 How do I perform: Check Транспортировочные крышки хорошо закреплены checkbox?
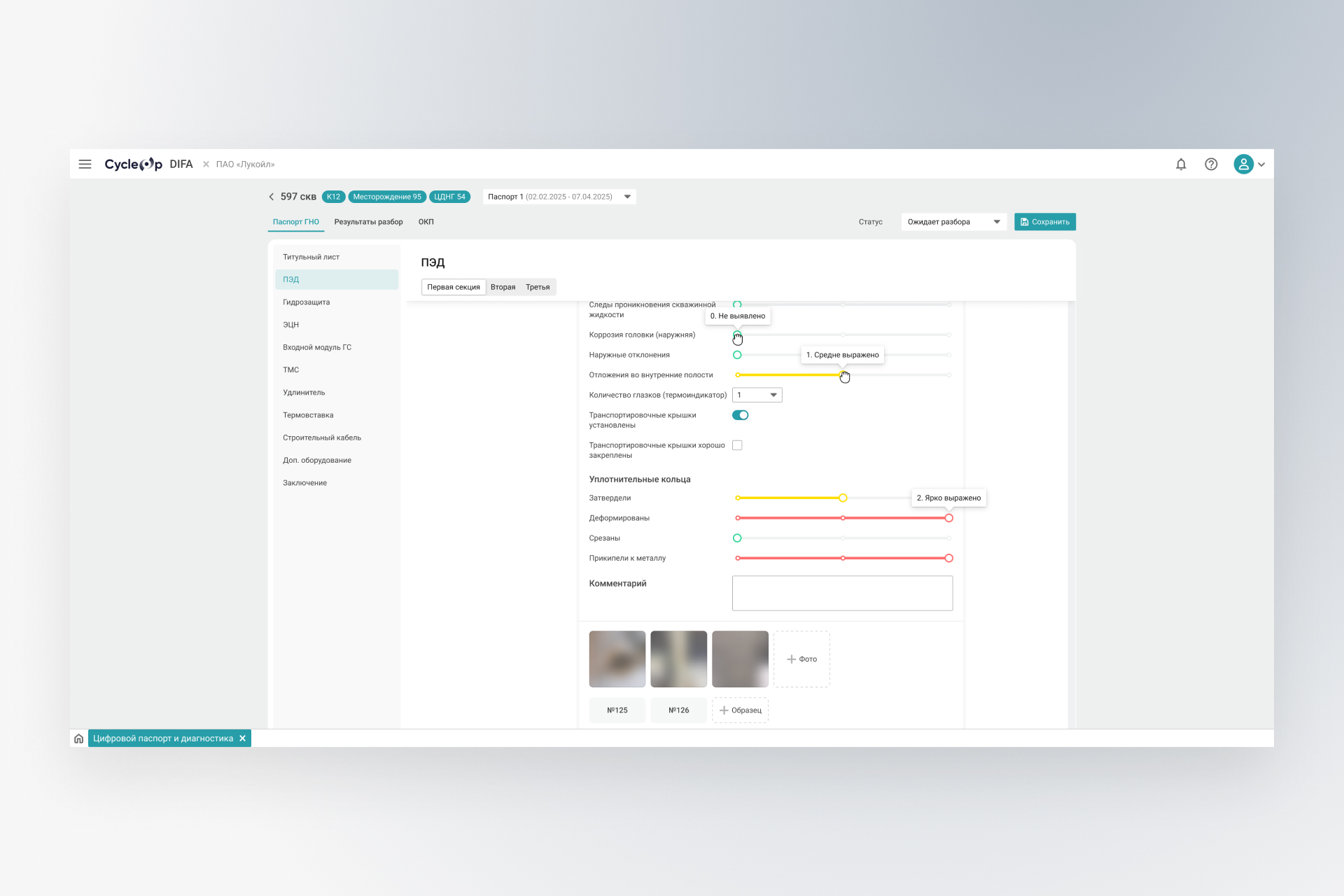(x=737, y=445)
